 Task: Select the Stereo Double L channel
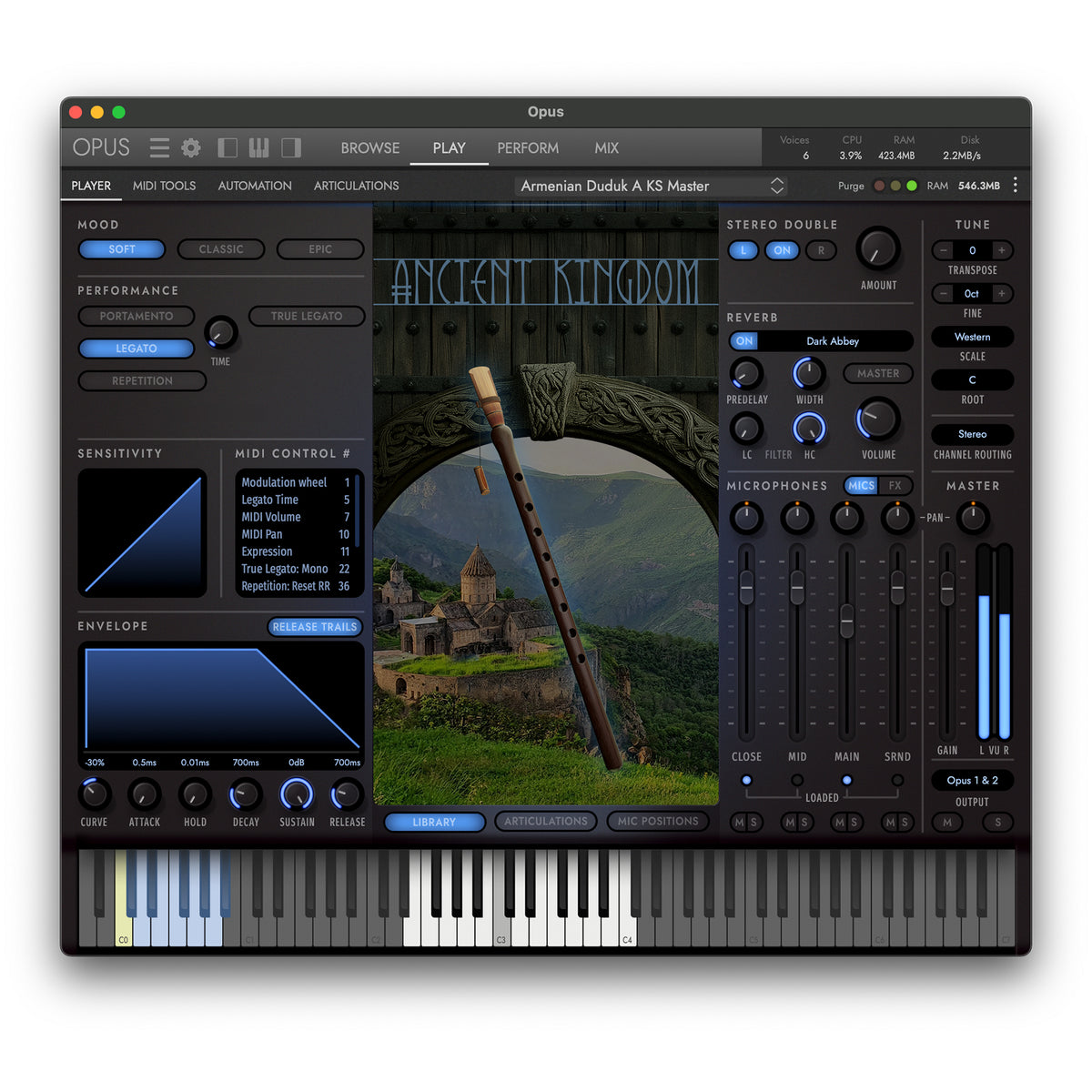click(x=743, y=250)
